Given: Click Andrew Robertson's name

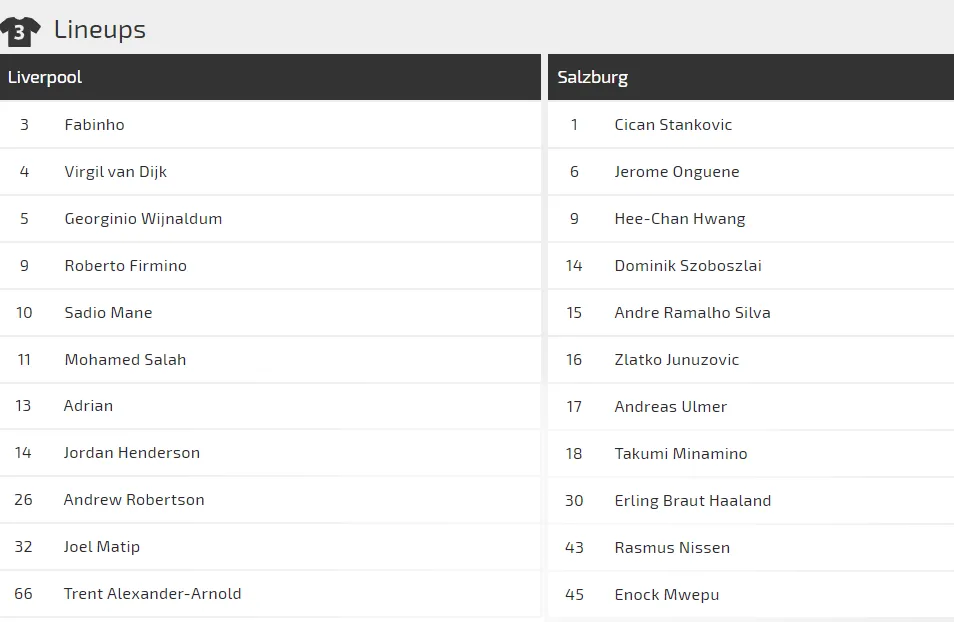Looking at the screenshot, I should (134, 500).
